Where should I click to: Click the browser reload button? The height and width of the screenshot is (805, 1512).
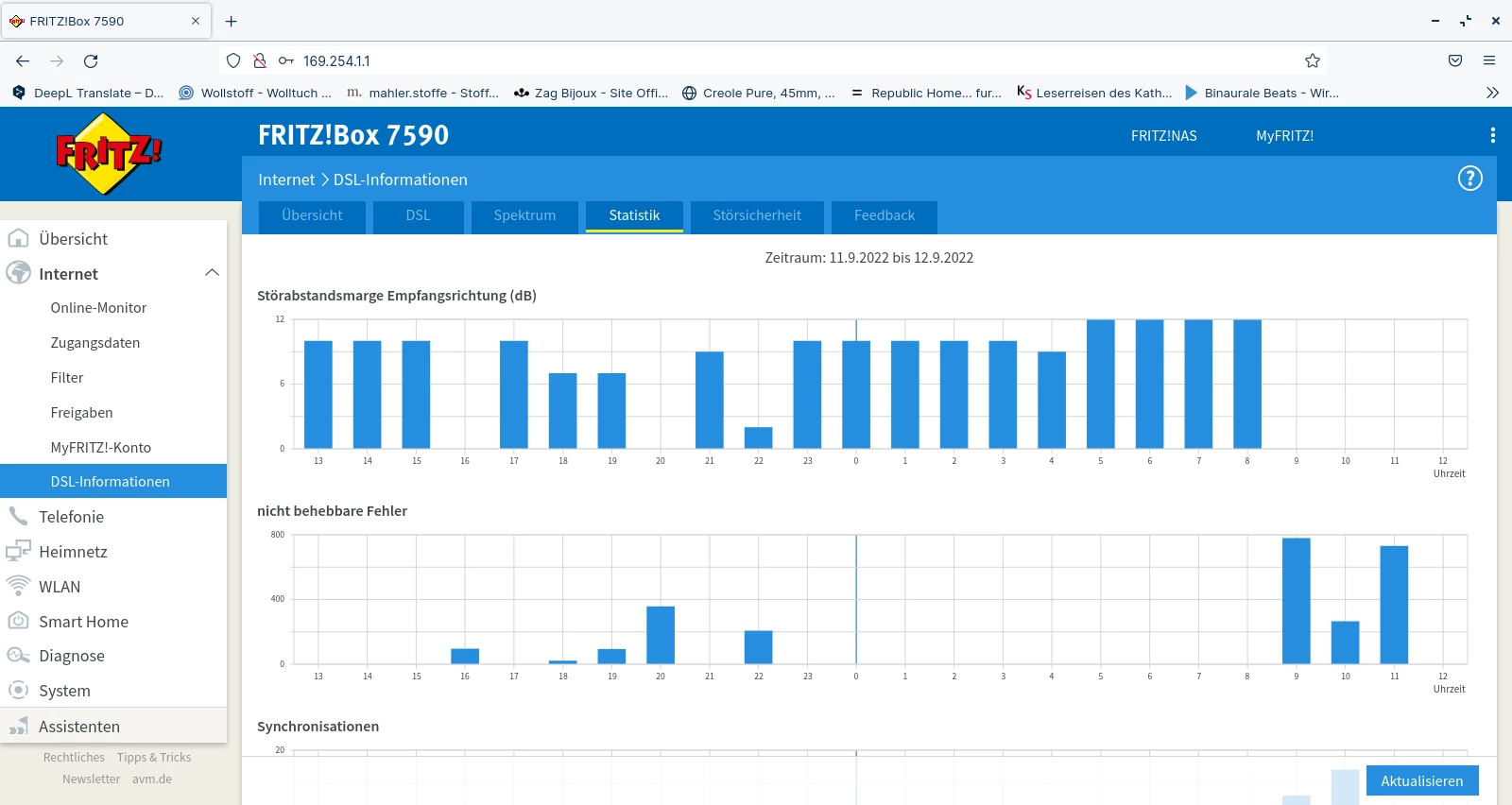(91, 61)
